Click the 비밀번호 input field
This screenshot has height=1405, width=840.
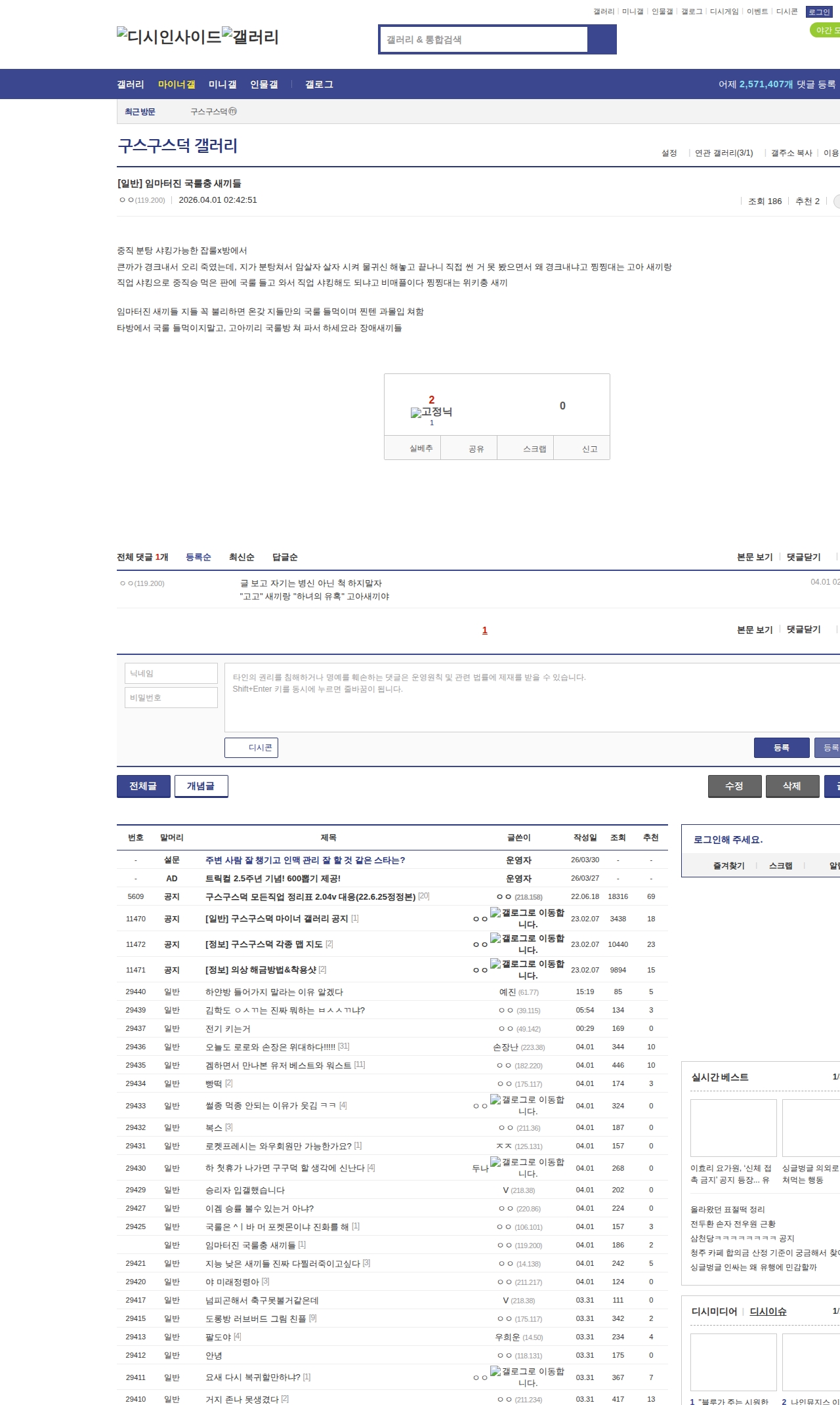click(171, 698)
